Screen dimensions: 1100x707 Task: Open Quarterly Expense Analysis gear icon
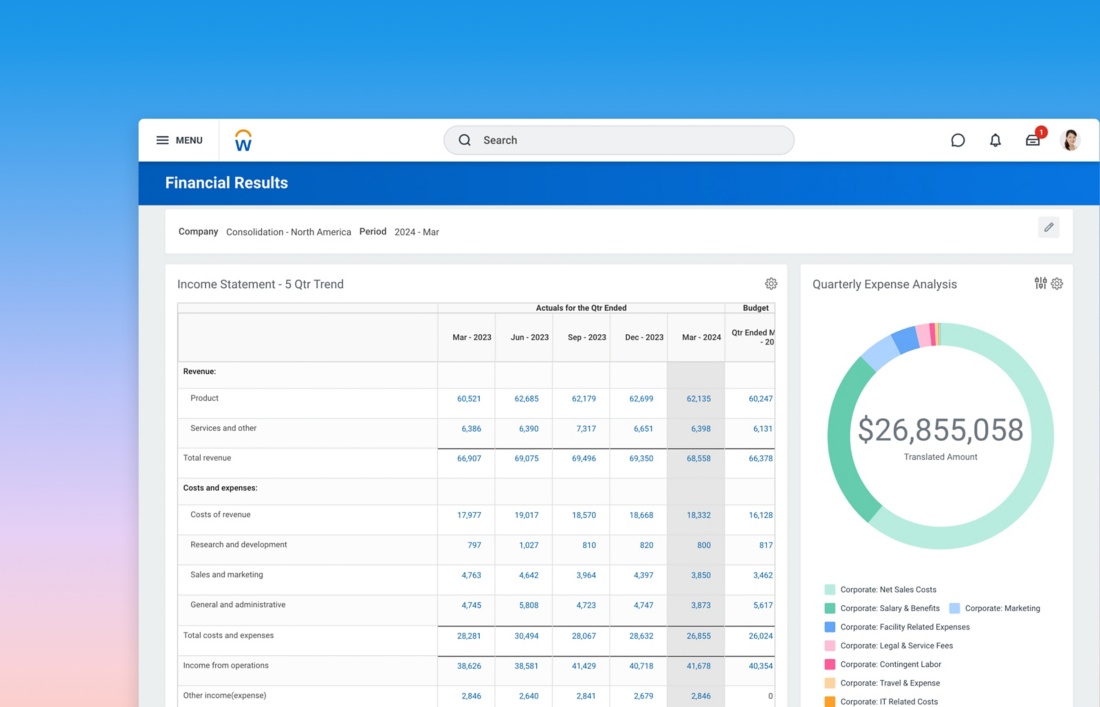[1057, 284]
